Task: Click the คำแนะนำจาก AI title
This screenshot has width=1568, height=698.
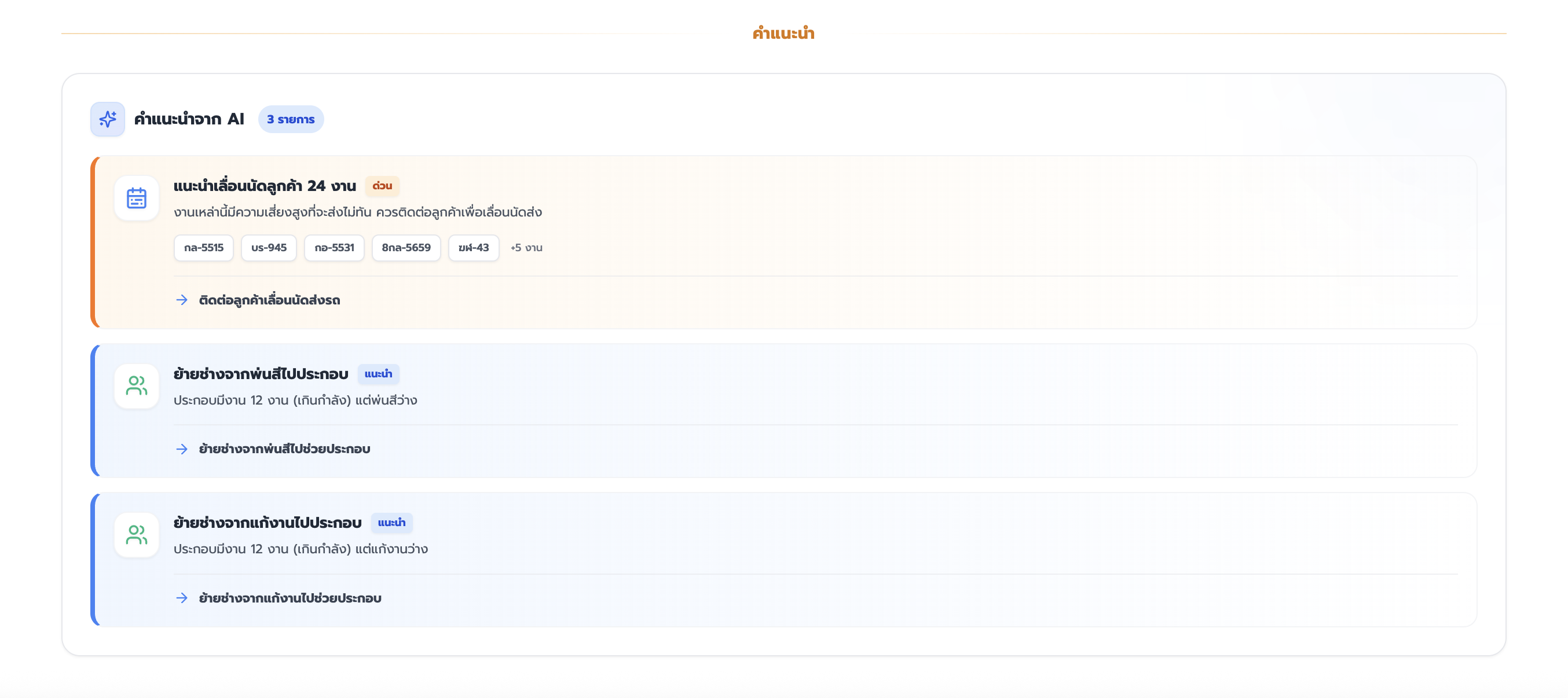Action: (189, 119)
